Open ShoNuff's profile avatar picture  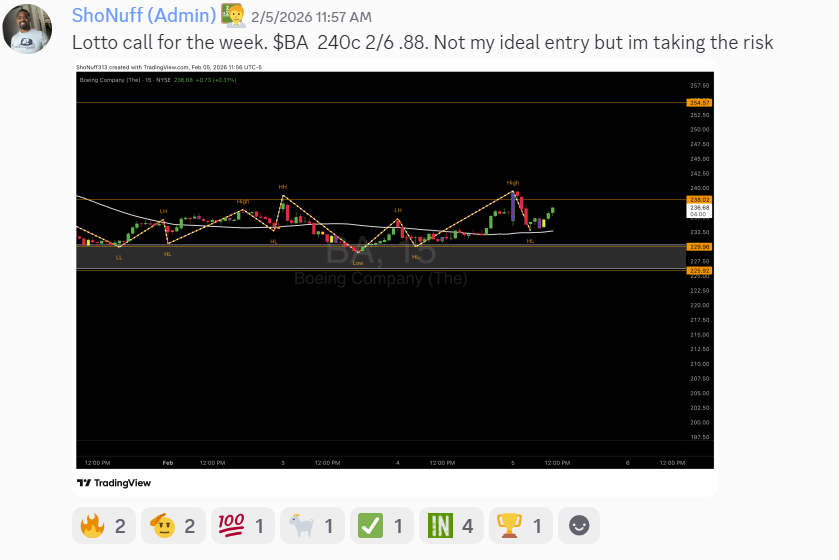pos(27,29)
